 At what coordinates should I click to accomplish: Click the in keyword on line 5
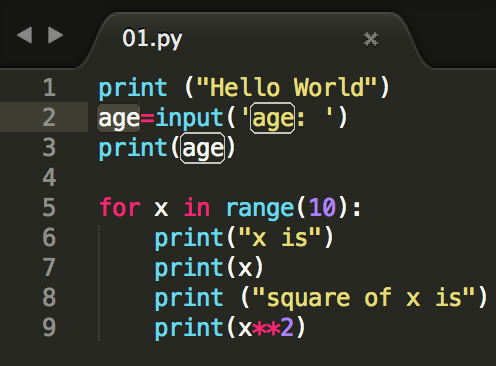pyautogui.click(x=196, y=207)
